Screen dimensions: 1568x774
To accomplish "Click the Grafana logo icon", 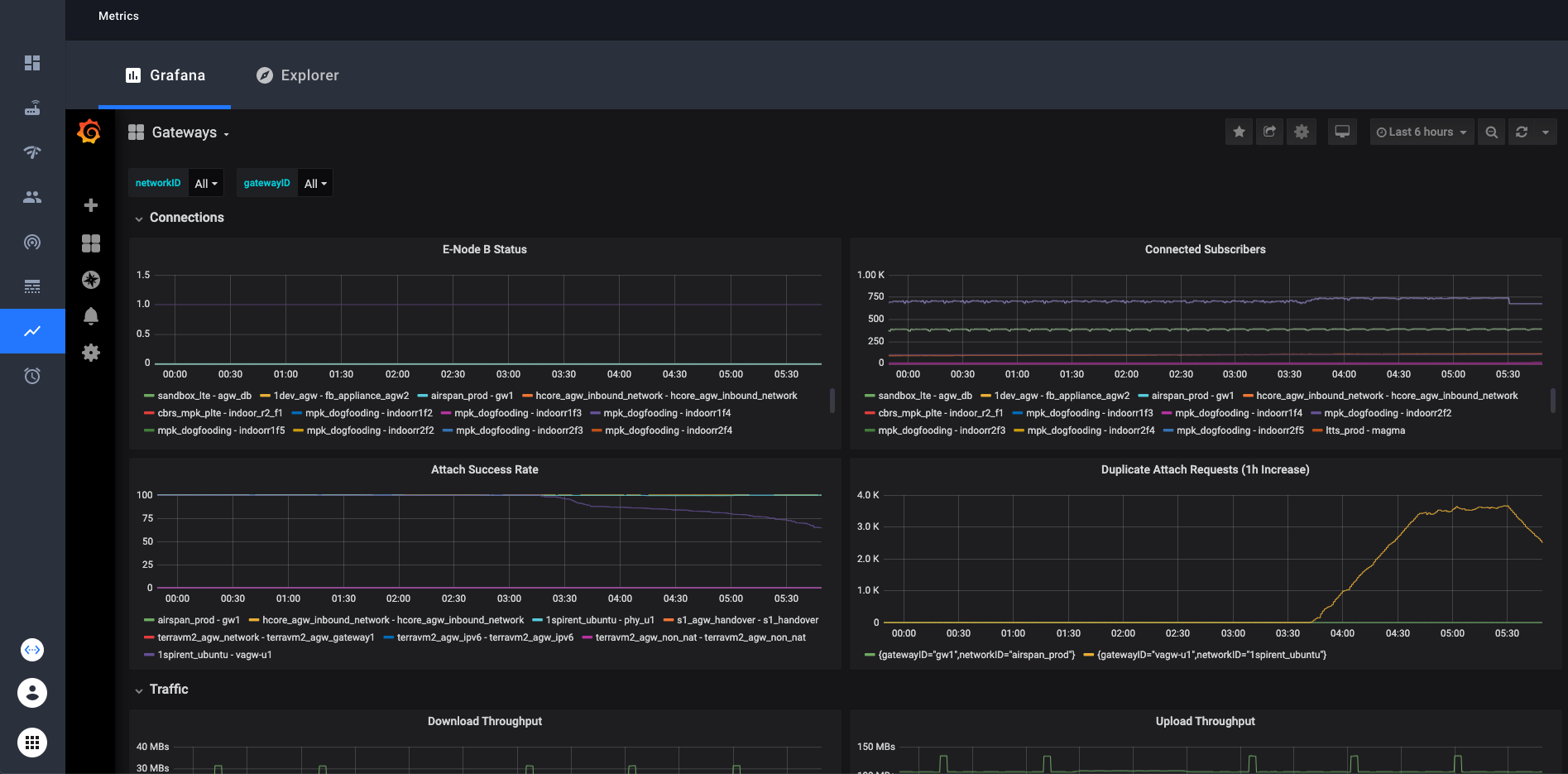I will pyautogui.click(x=89, y=131).
